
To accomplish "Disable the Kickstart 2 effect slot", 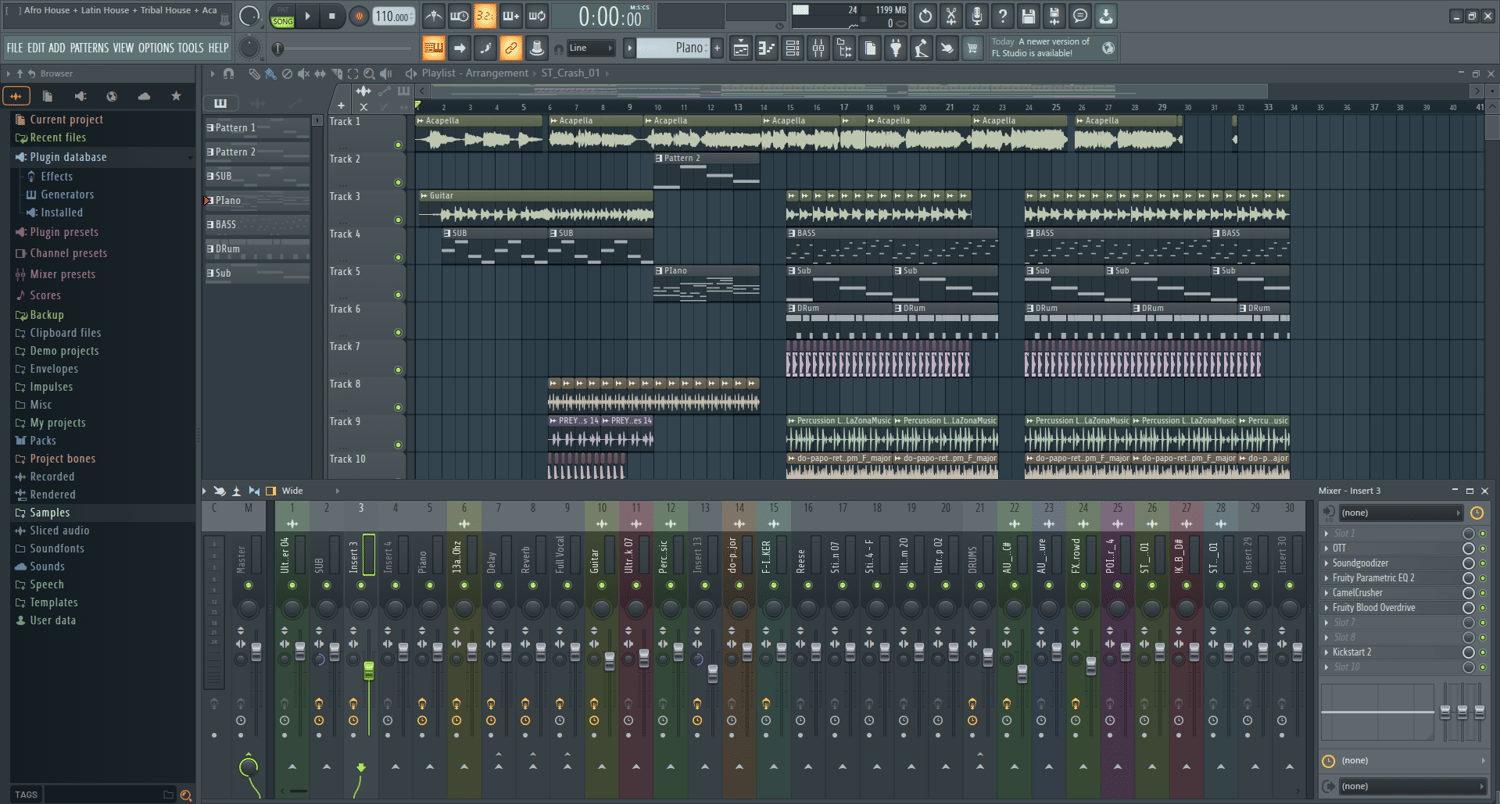I will coord(1483,652).
